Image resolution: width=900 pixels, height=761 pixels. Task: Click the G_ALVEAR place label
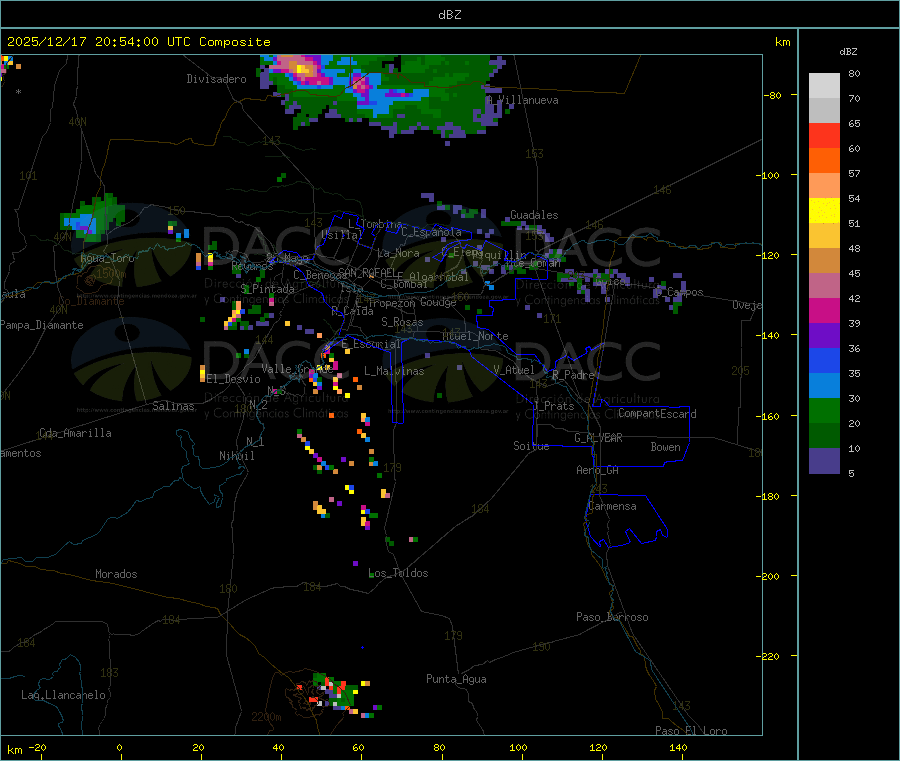click(598, 438)
